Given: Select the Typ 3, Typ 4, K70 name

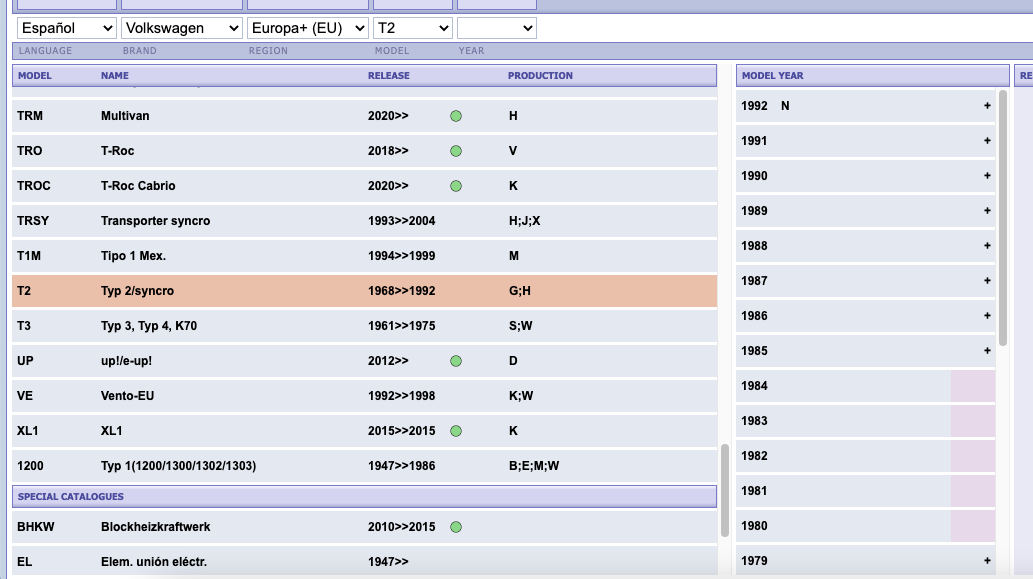Looking at the screenshot, I should click(149, 325).
